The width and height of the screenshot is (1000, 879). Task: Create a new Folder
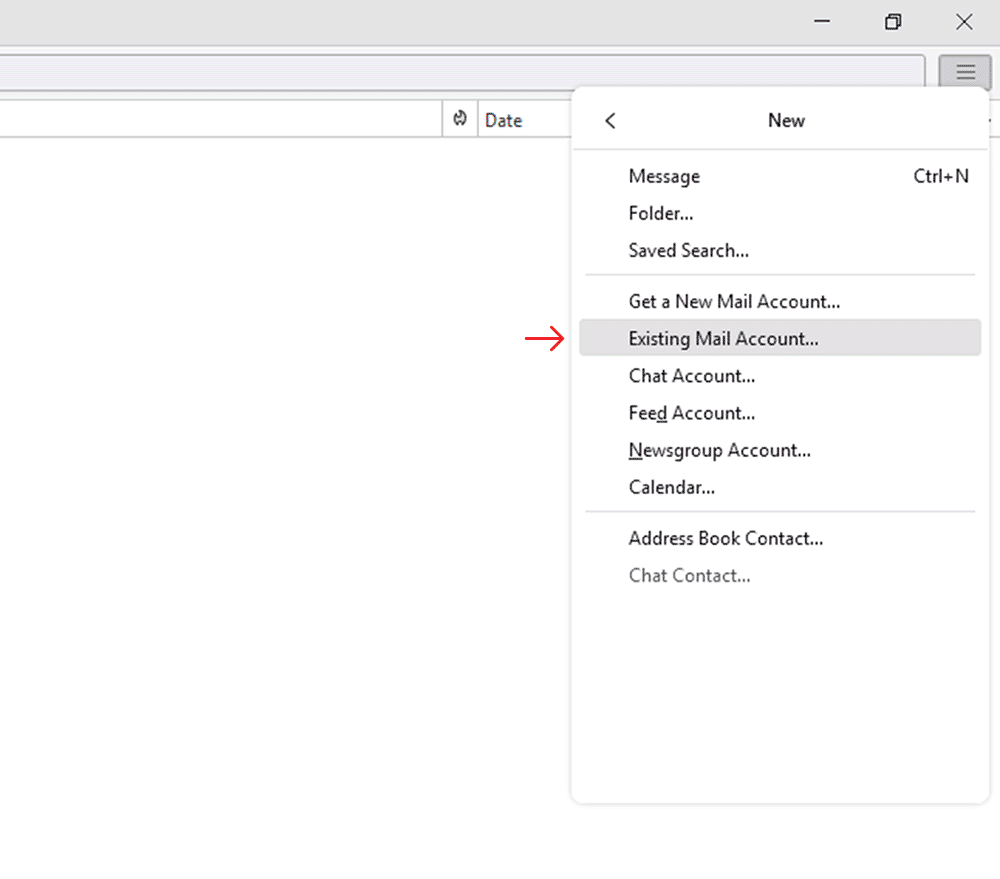661,213
